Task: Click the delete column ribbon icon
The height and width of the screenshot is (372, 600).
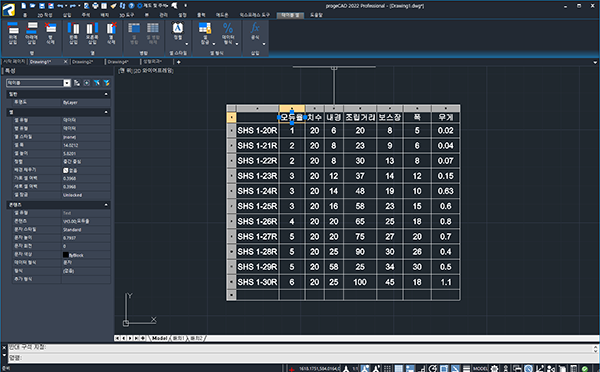Action: click(111, 28)
